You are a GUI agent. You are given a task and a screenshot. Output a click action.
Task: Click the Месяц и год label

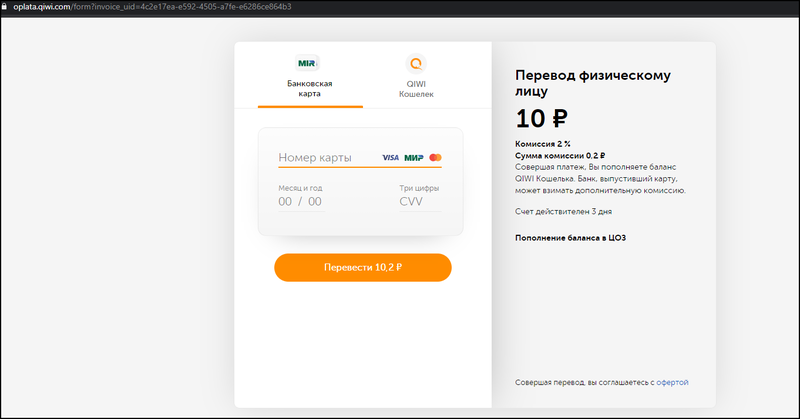pyautogui.click(x=300, y=188)
